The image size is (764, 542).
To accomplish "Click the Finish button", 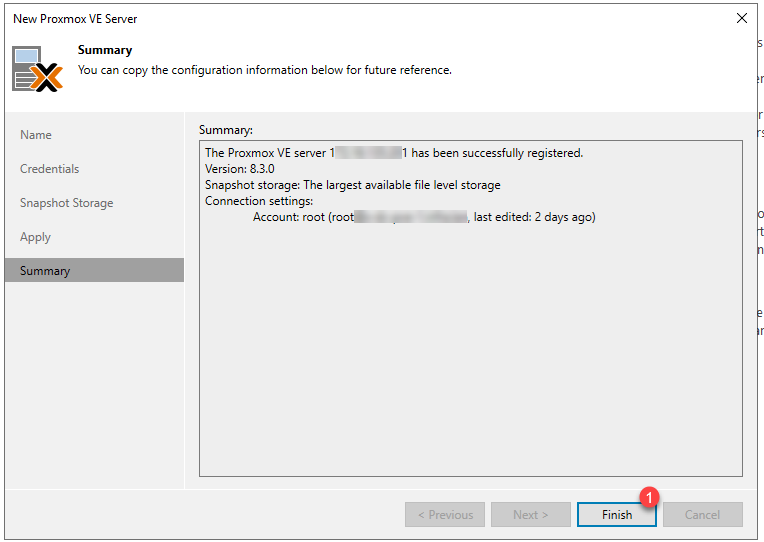I will coord(616,514).
